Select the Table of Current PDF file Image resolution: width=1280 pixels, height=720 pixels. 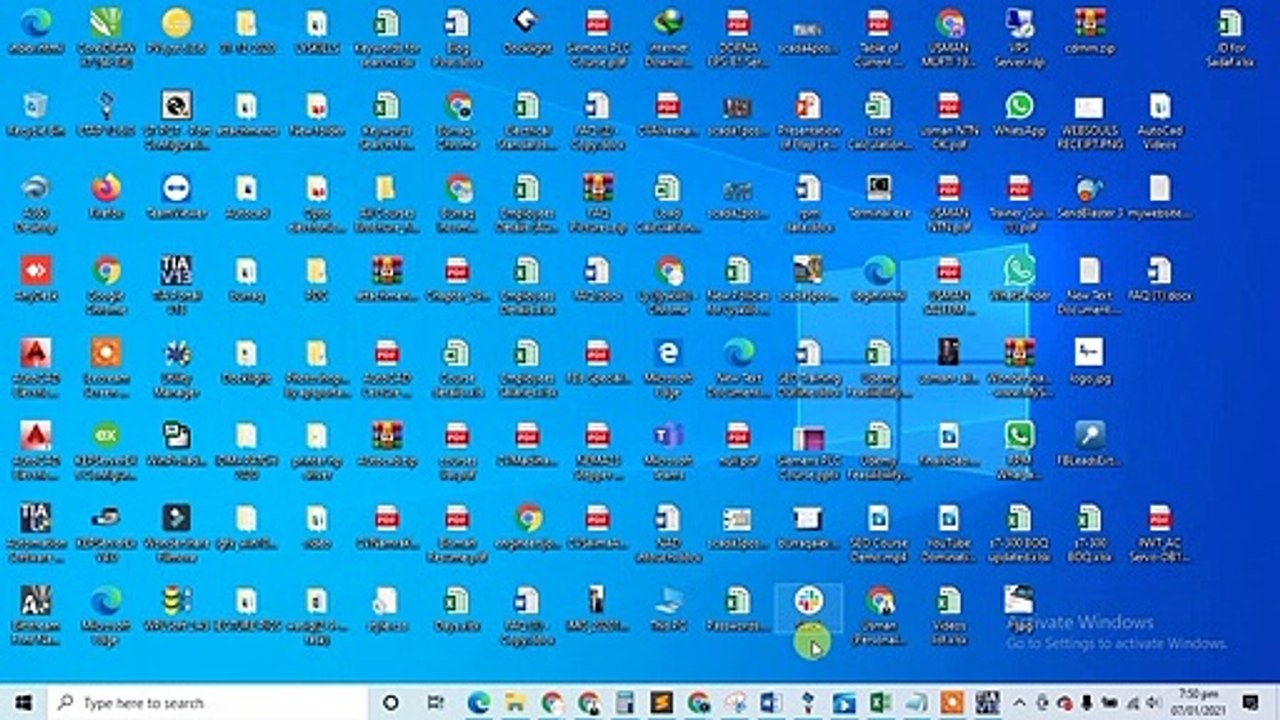(878, 37)
